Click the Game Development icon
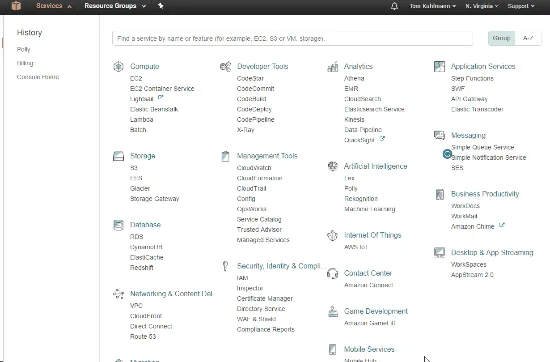550x362 pixels. (x=333, y=311)
